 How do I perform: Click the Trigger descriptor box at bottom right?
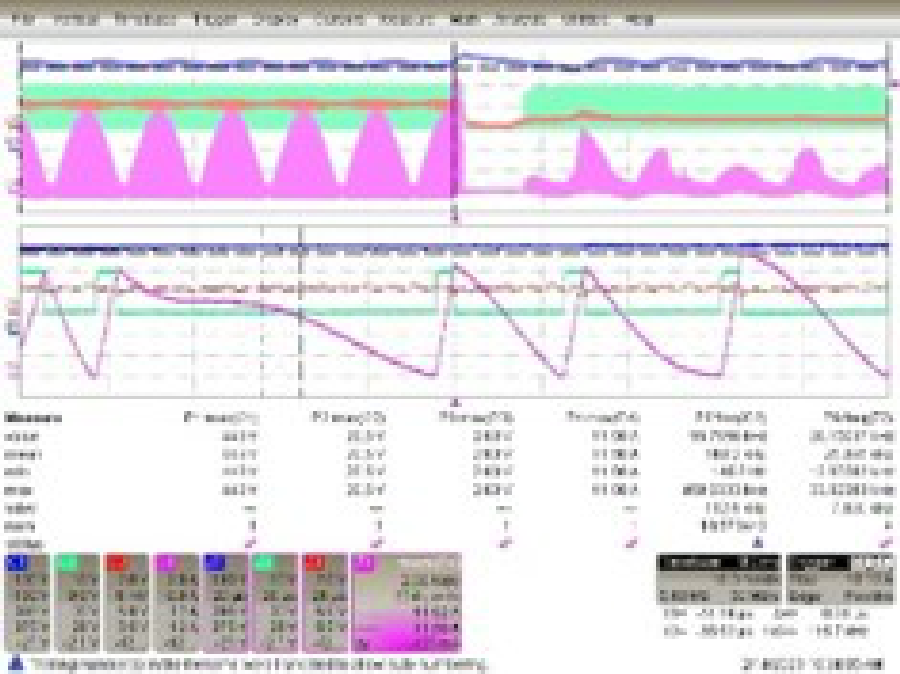[840, 580]
